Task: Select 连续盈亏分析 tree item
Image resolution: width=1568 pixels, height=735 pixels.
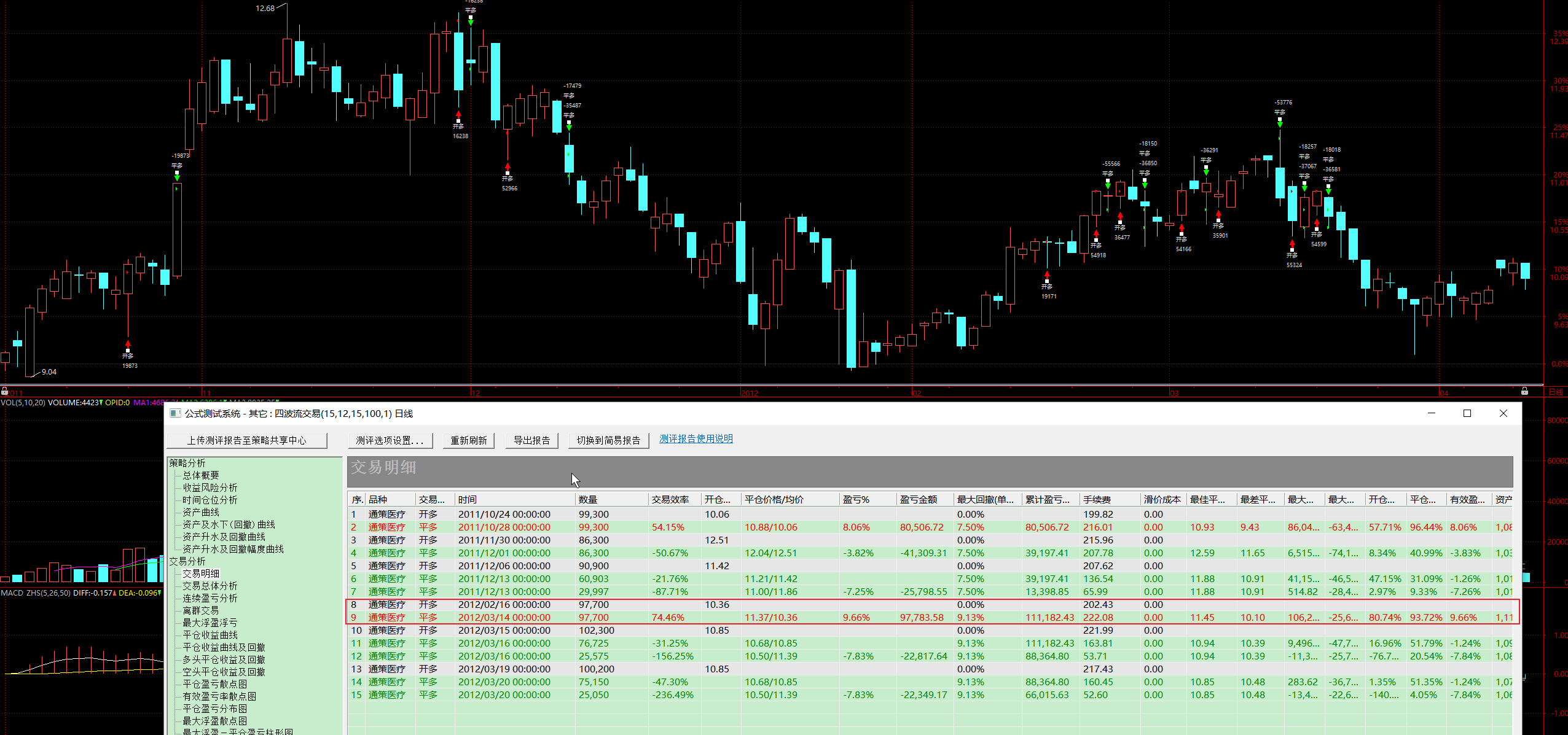Action: coord(210,598)
